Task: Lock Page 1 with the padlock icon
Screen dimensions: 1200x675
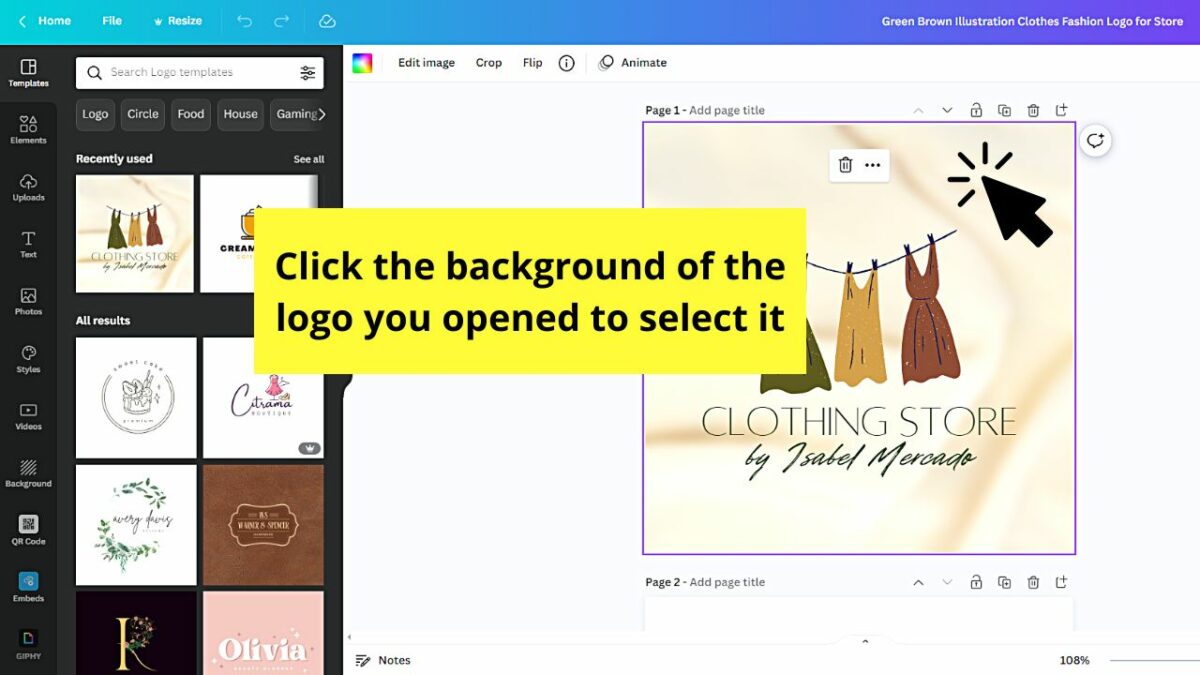Action: [x=976, y=110]
